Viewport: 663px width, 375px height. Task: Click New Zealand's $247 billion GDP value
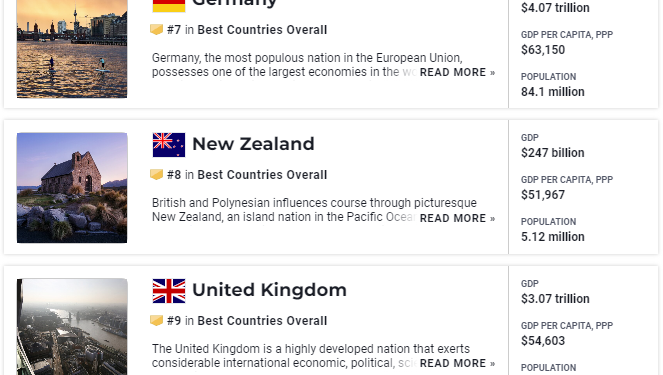553,153
